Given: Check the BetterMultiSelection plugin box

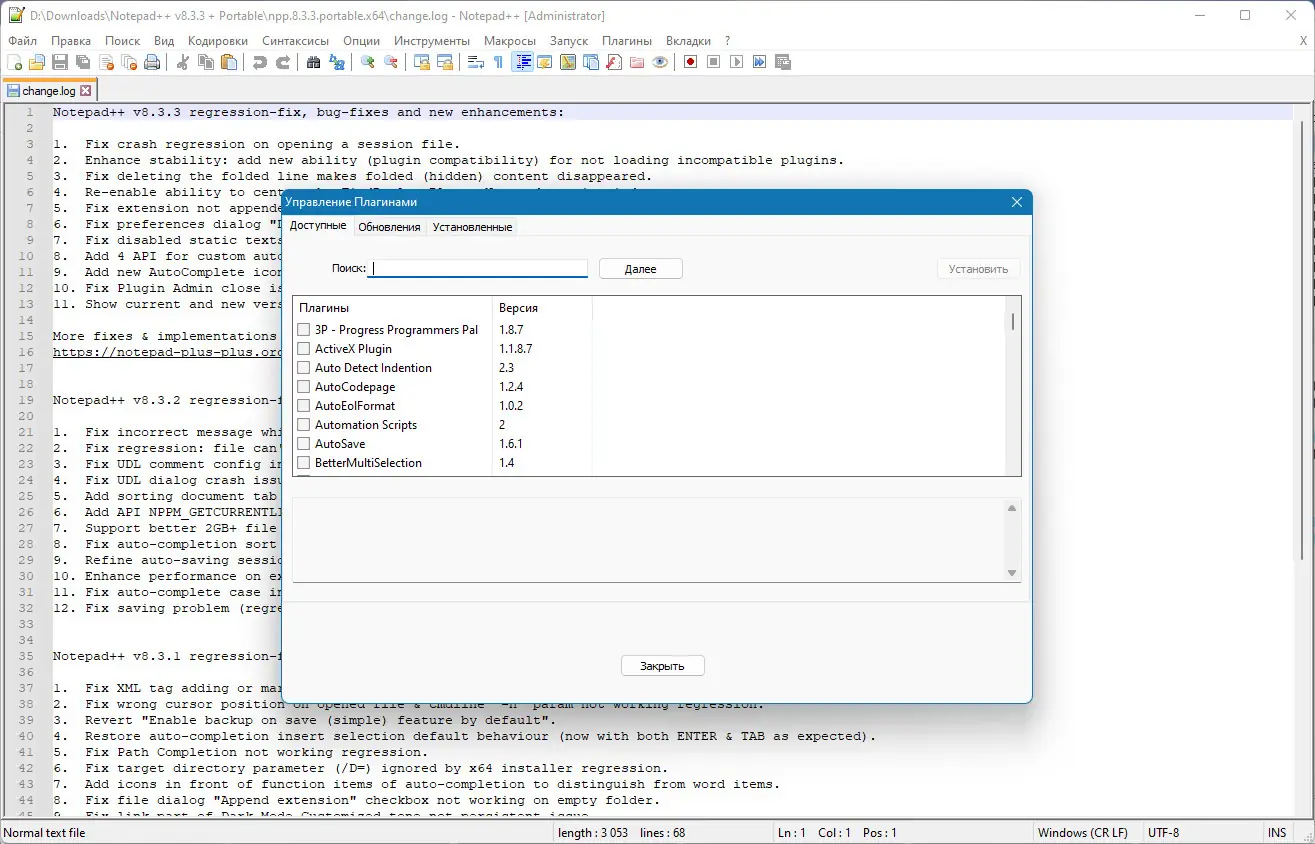Looking at the screenshot, I should tap(304, 463).
